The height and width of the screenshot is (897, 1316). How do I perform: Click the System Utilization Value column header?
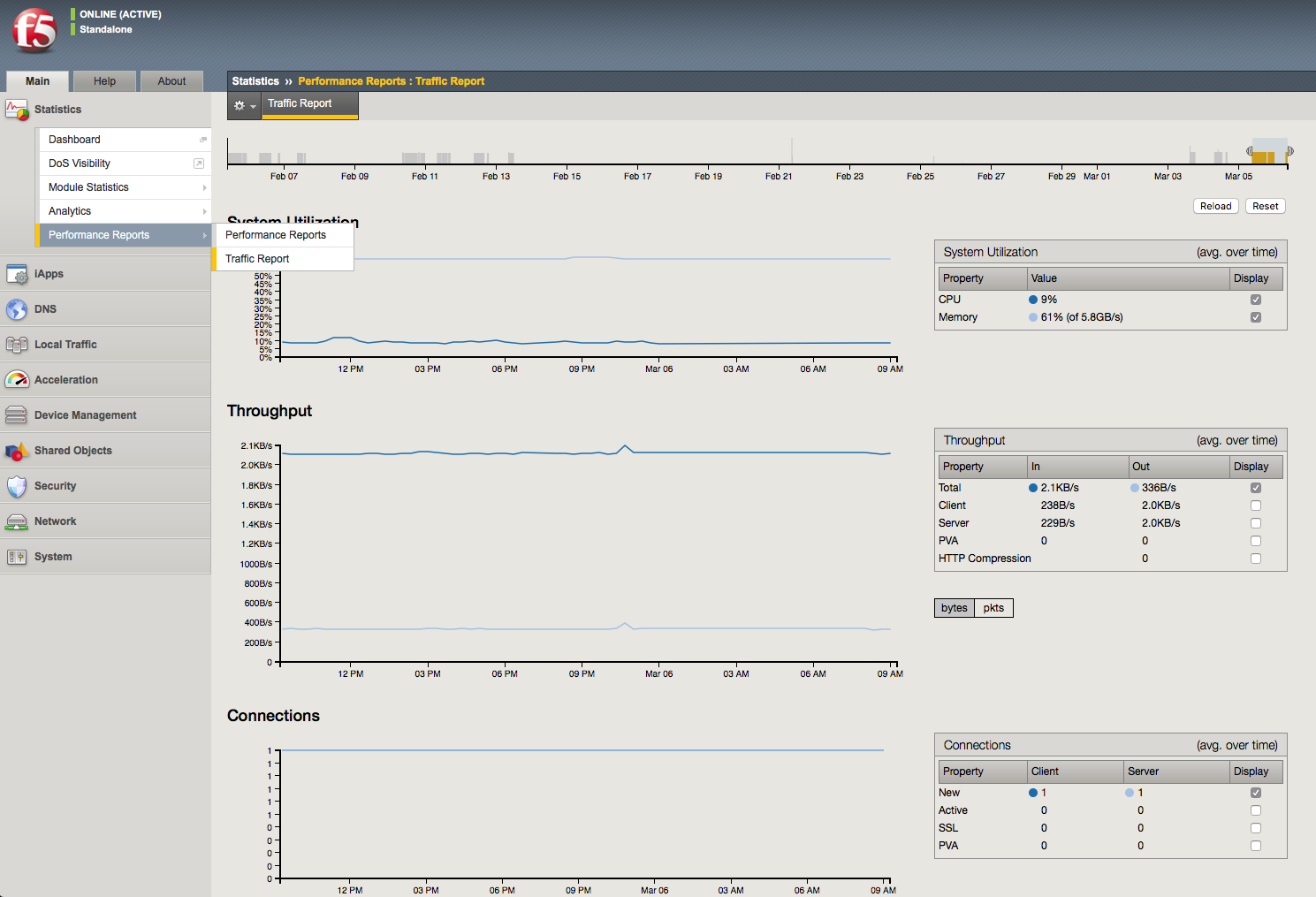[x=1128, y=278]
